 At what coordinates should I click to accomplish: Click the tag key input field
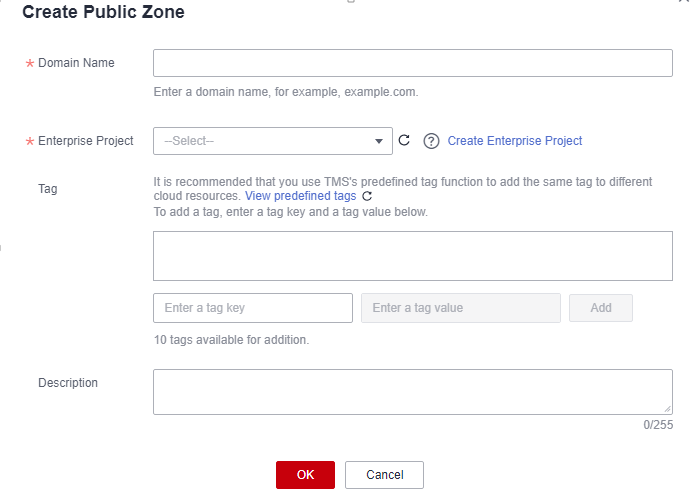pyautogui.click(x=253, y=308)
